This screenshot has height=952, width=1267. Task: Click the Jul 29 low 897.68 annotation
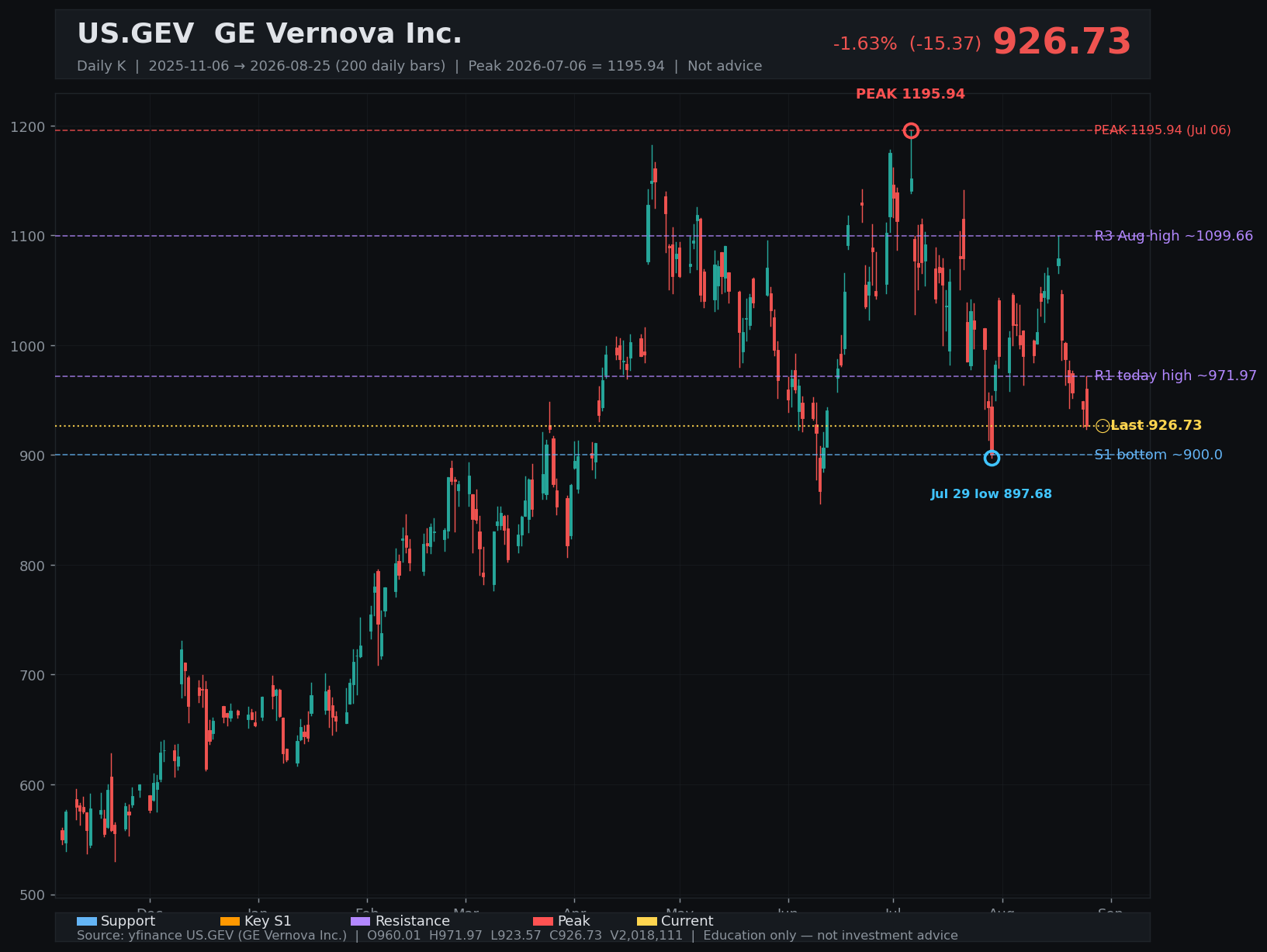tap(992, 494)
